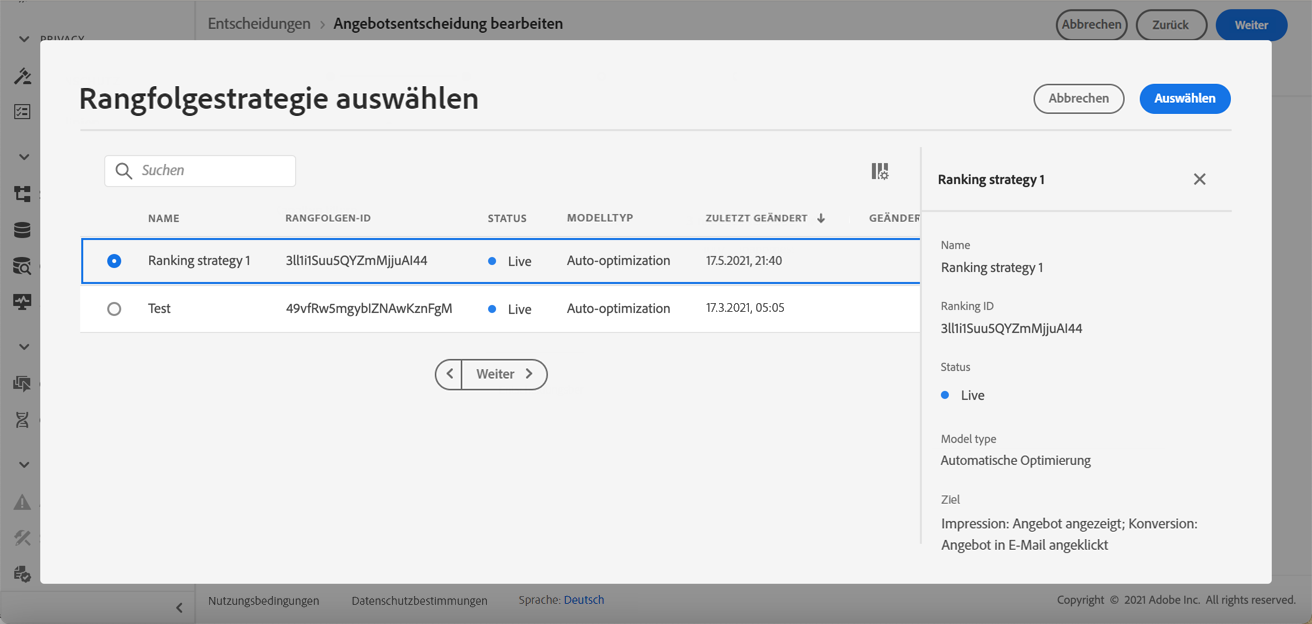The width and height of the screenshot is (1312, 624).
Task: Collapse the left sidebar with chevron
Action: pyautogui.click(x=179, y=607)
